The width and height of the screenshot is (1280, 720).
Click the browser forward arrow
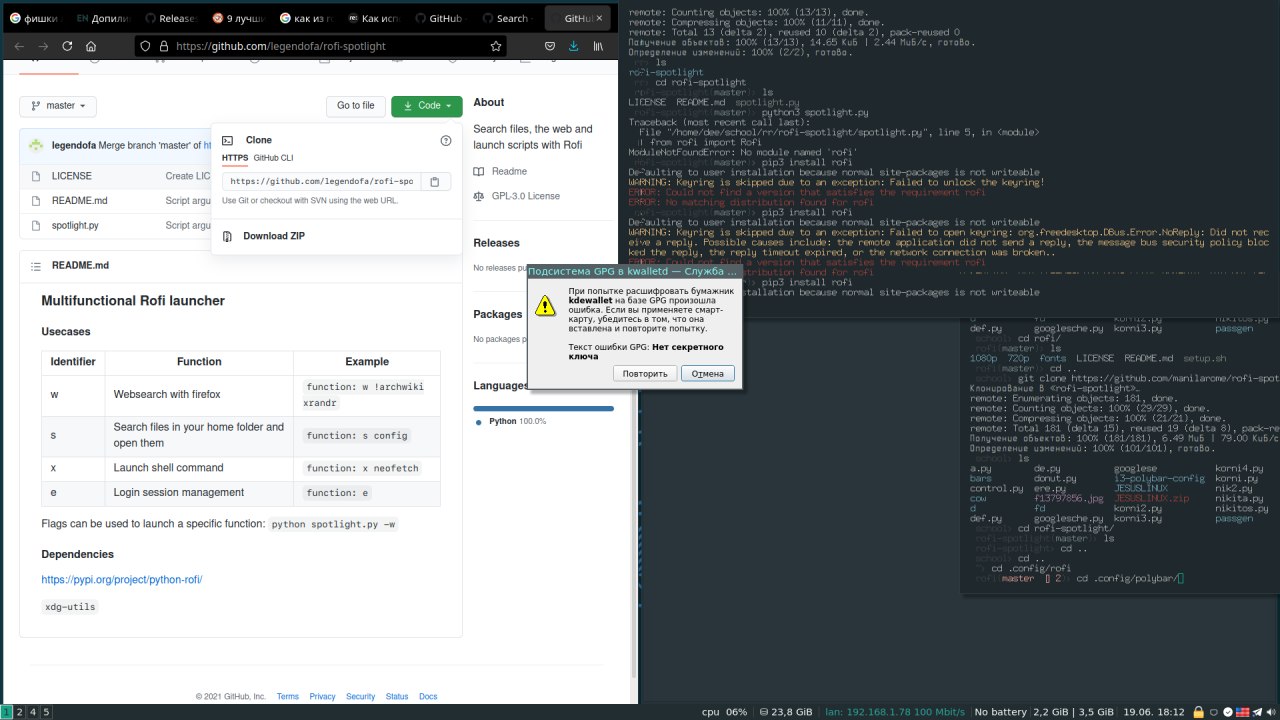42,46
